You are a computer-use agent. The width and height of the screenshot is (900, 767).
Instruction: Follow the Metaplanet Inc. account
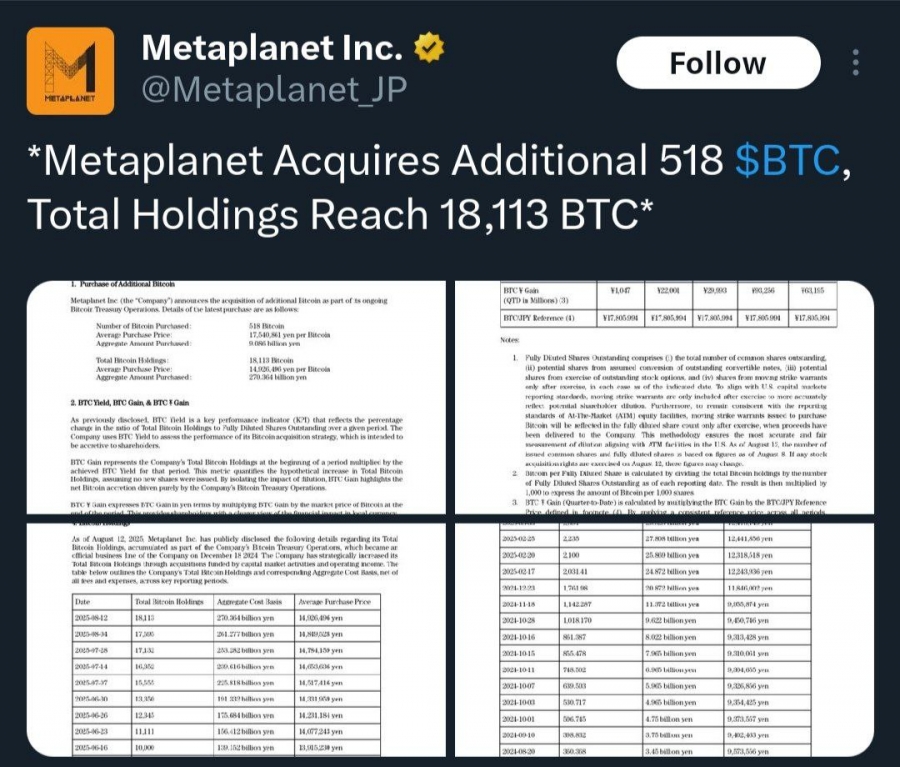[717, 63]
